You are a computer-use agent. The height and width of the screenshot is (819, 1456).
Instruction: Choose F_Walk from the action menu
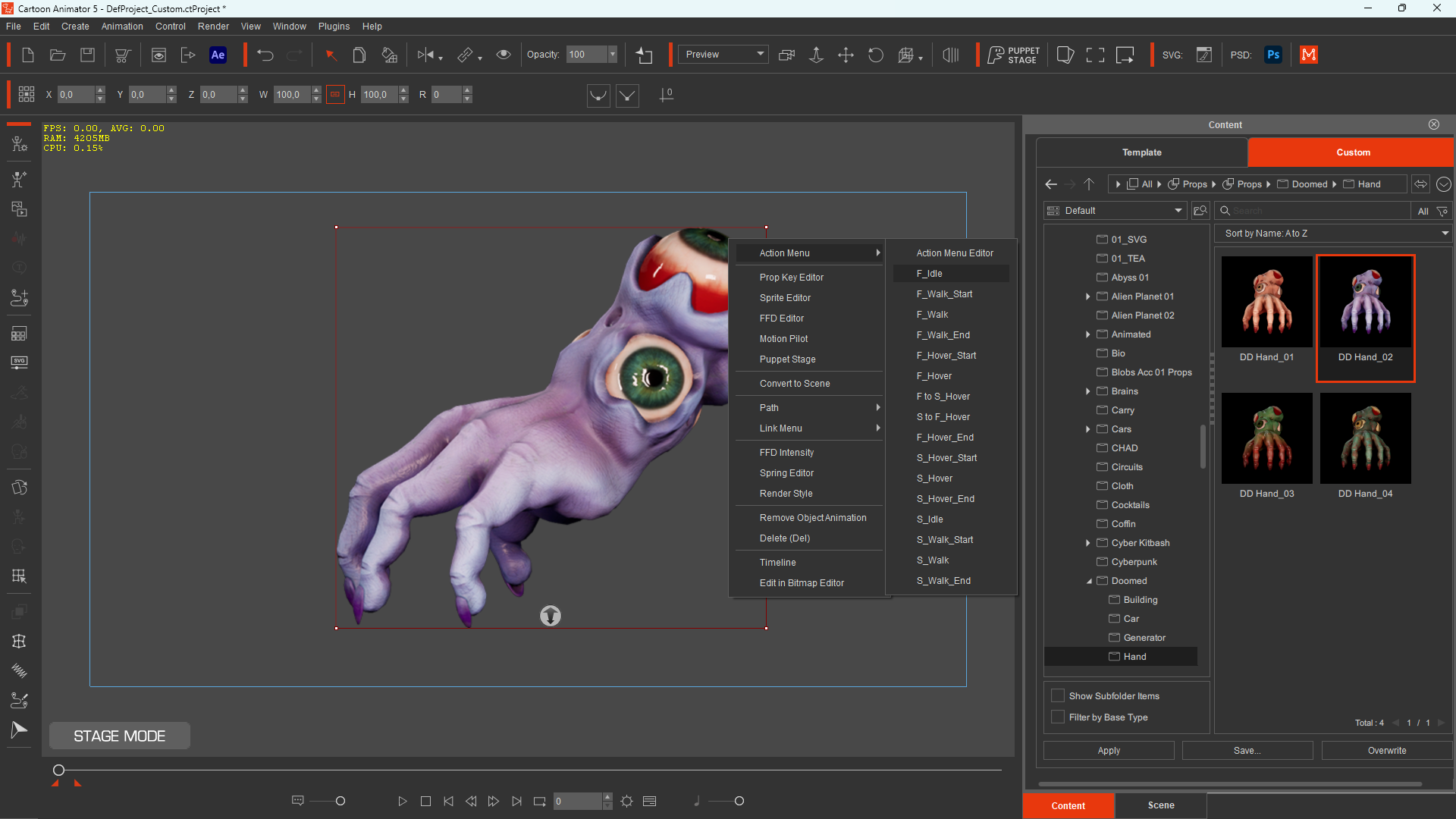coord(932,315)
